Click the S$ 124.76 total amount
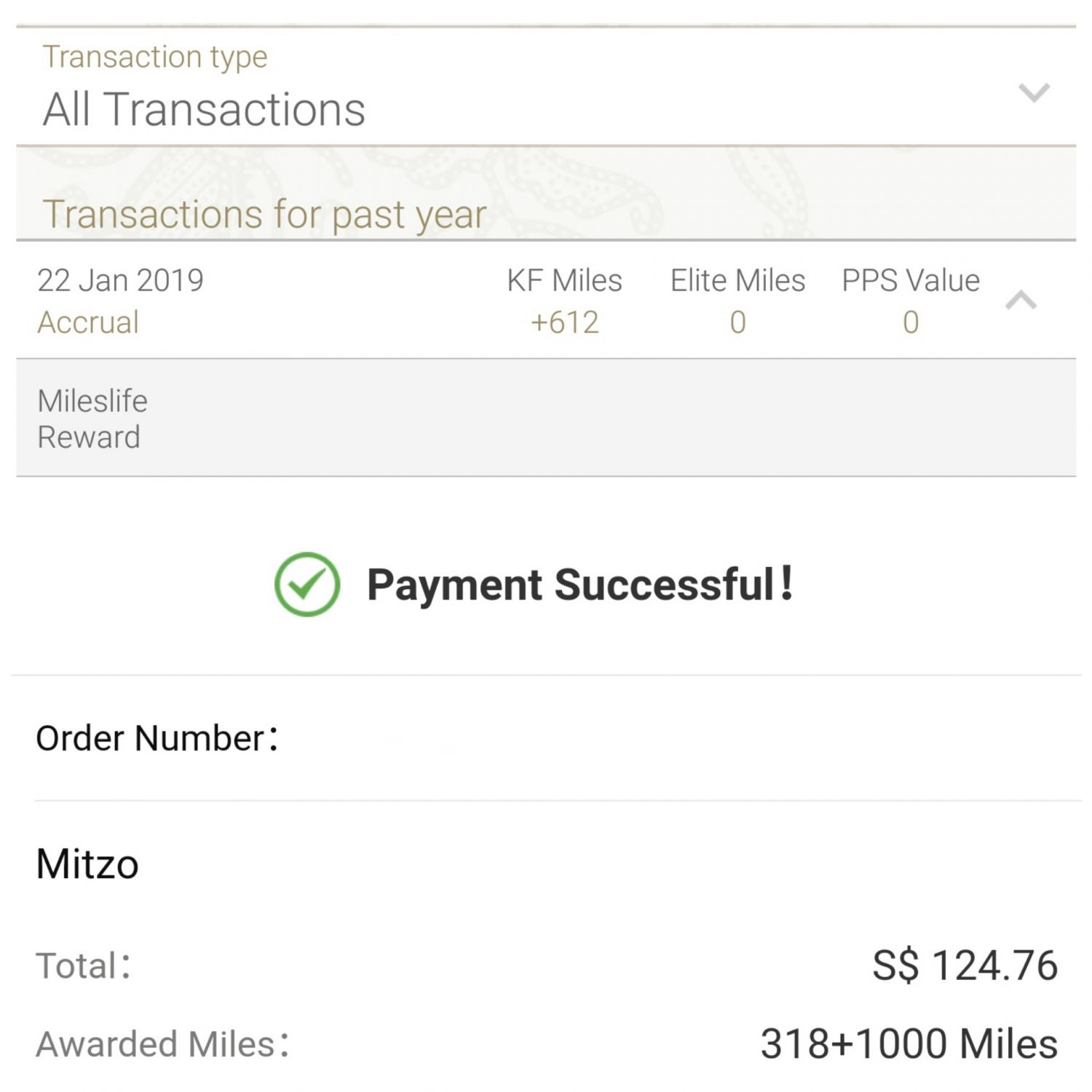This screenshot has height=1092, width=1092. [965, 965]
